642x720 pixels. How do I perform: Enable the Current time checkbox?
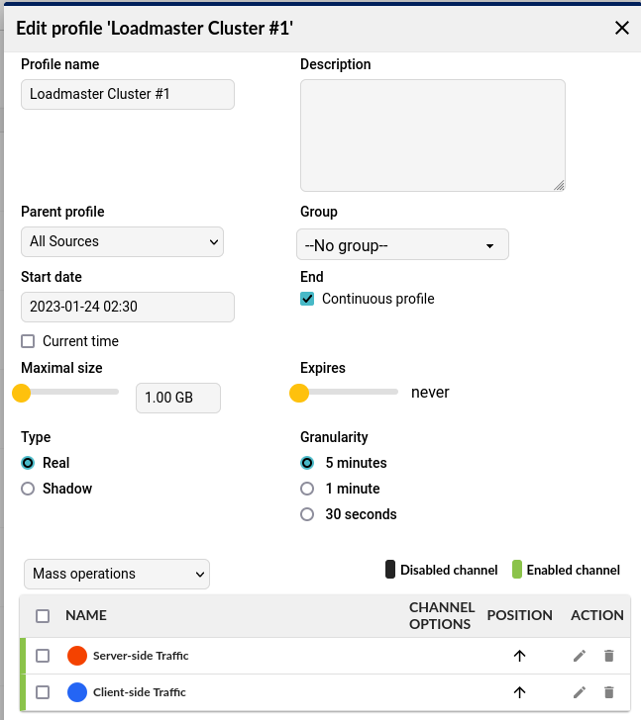(28, 341)
